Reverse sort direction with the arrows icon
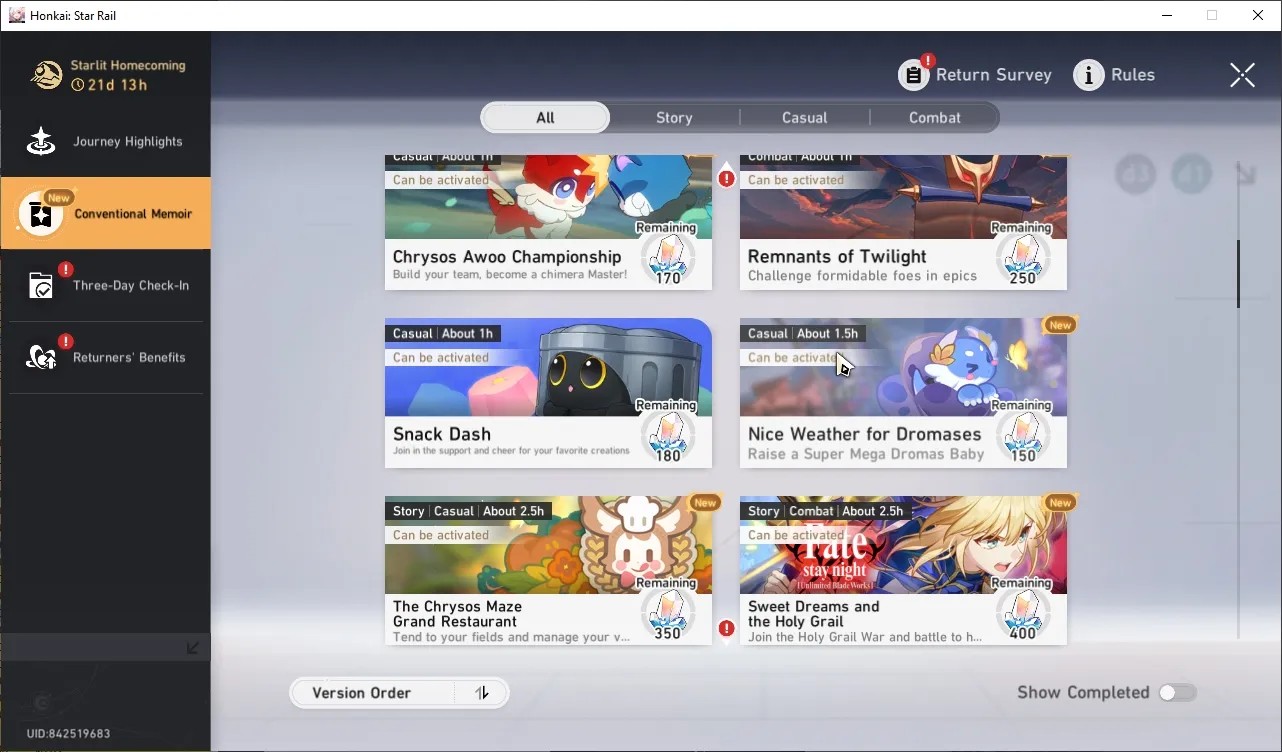The image size is (1282, 752). 482,693
